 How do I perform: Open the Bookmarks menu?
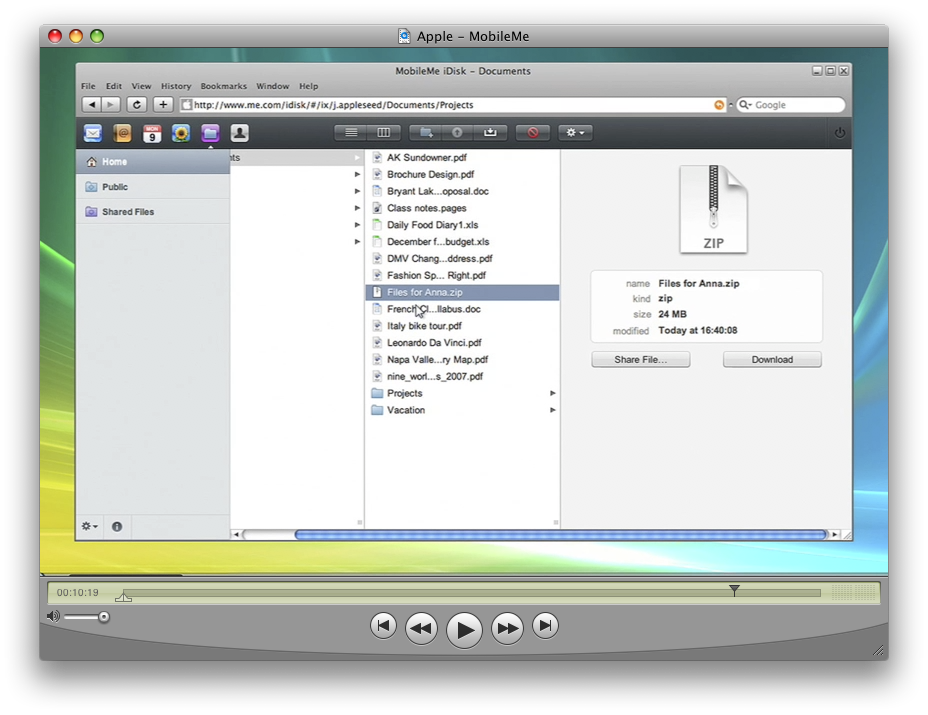(224, 86)
